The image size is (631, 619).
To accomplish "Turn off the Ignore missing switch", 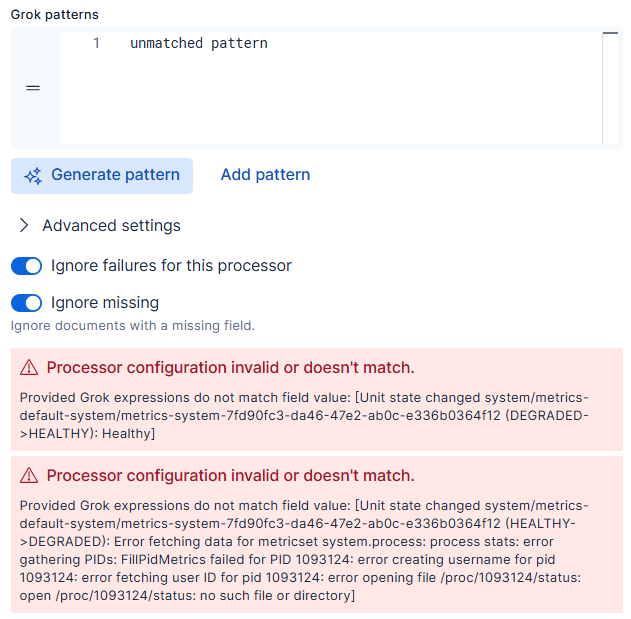I will [x=27, y=303].
